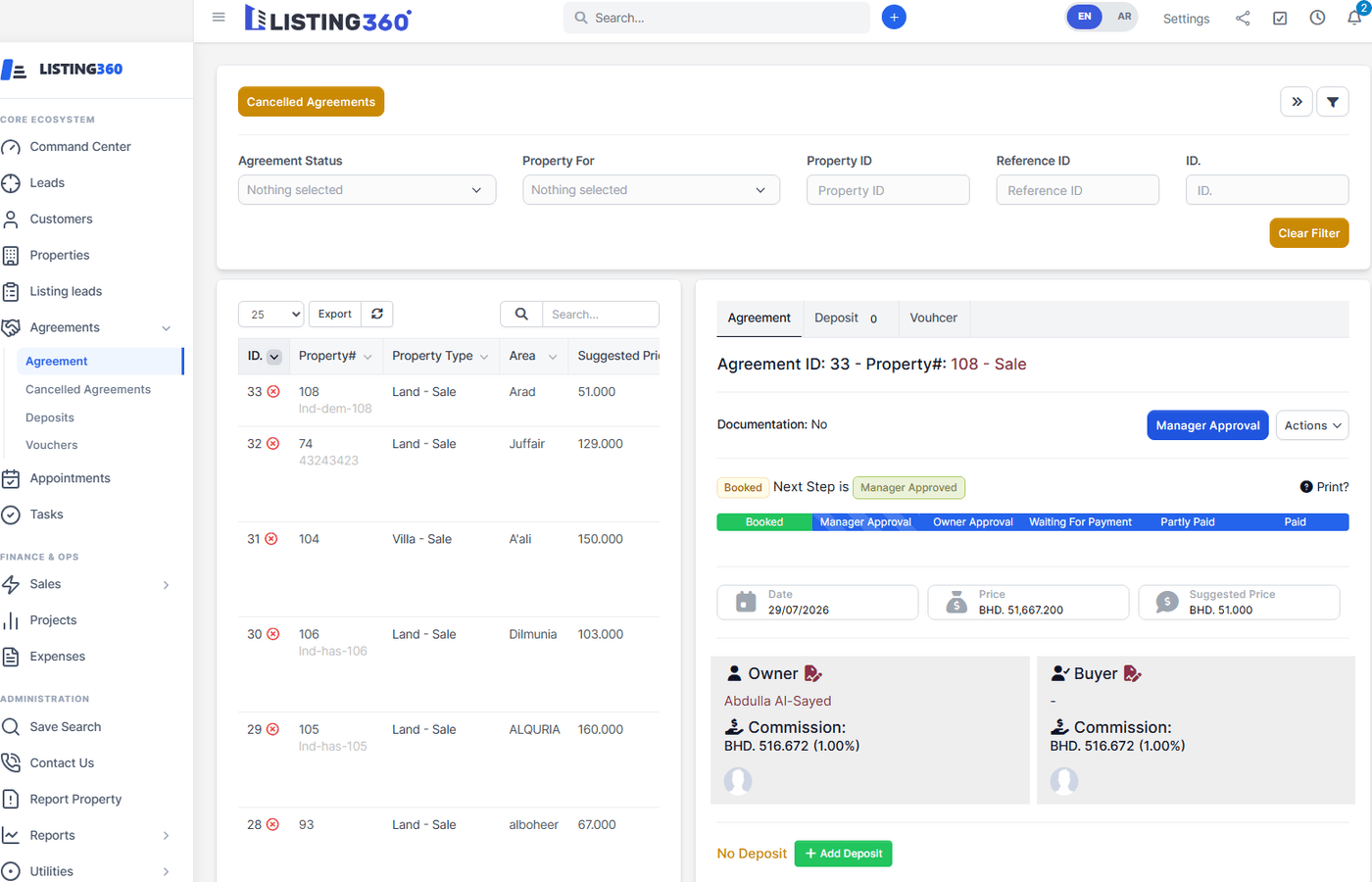
Task: Click the refresh icon next to Export
Action: (x=377, y=314)
